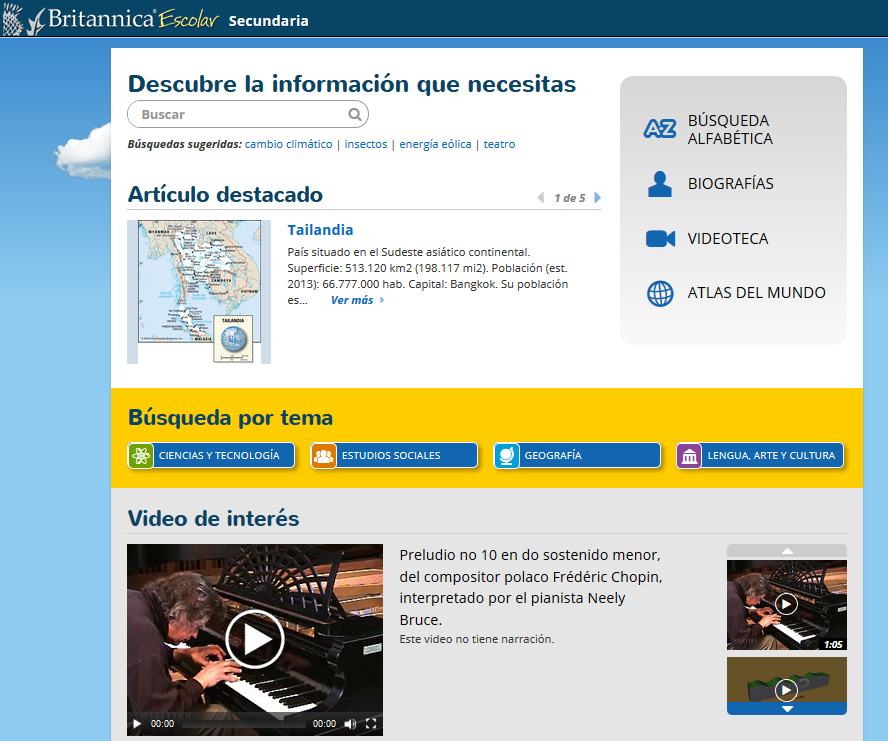Open Búsqueda Alfabética via AZ icon
This screenshot has height=741, width=888.
pos(660,129)
